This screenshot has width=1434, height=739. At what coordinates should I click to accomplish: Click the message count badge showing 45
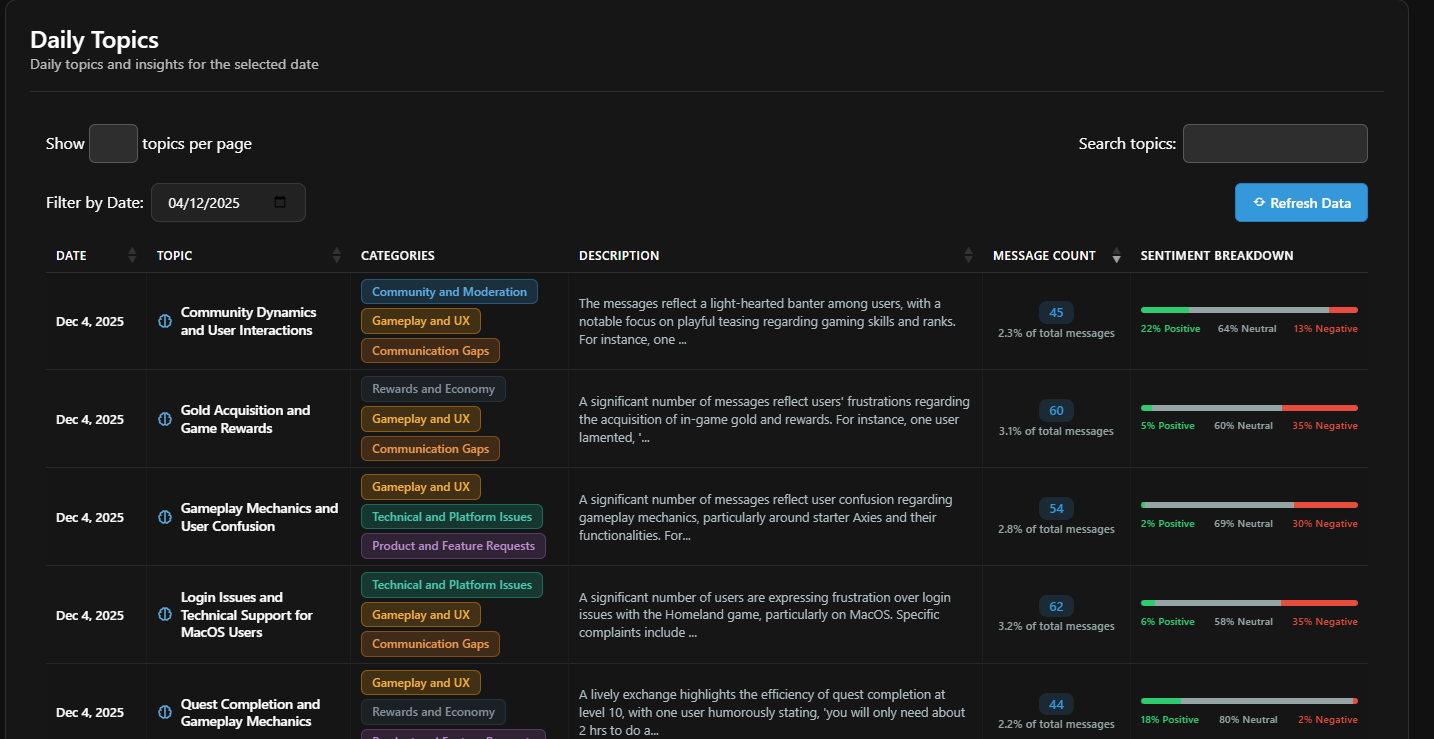(1056, 312)
